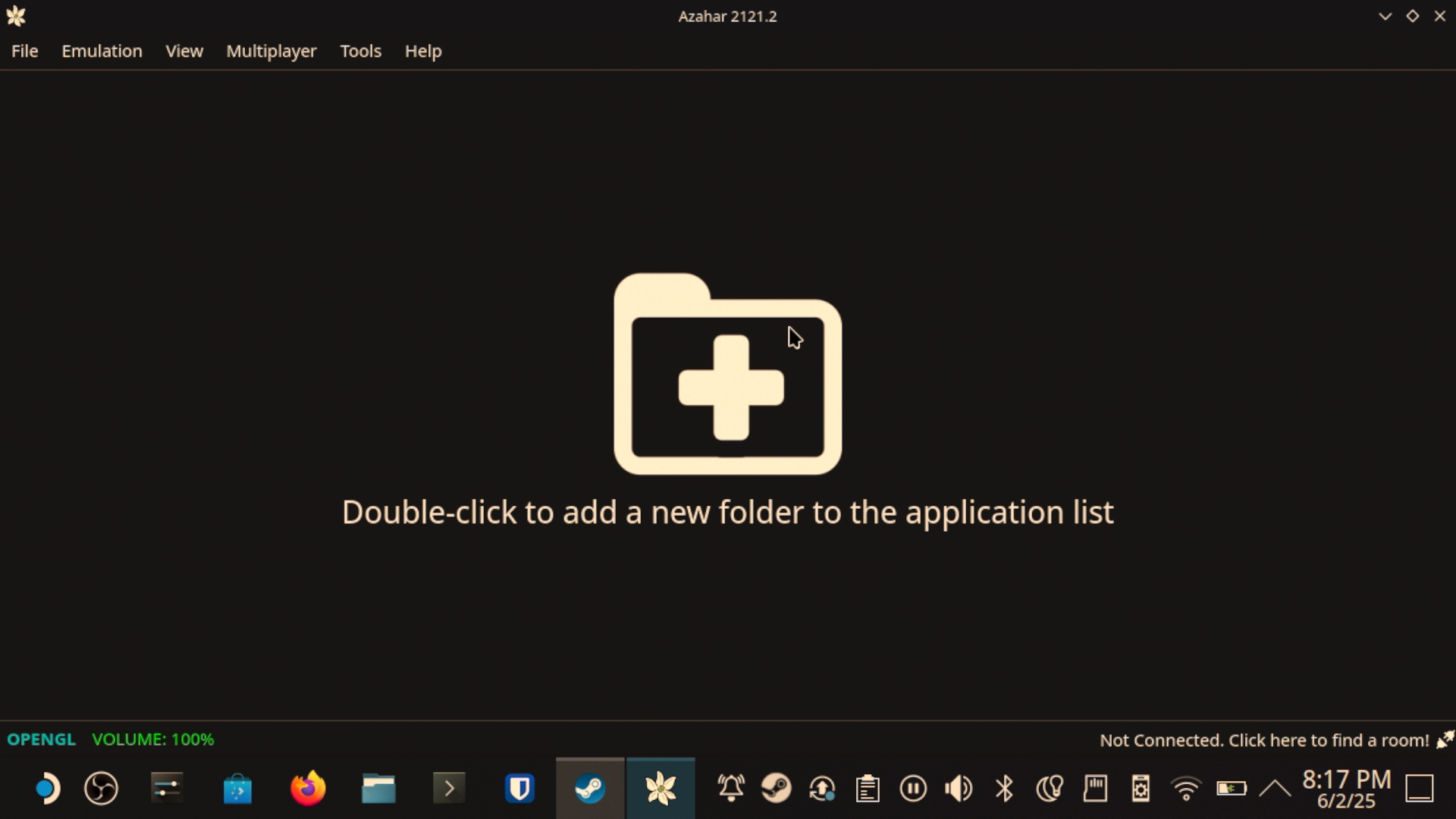Image resolution: width=1456 pixels, height=819 pixels.
Task: Select the Azahar taskbar entry
Action: tap(661, 789)
